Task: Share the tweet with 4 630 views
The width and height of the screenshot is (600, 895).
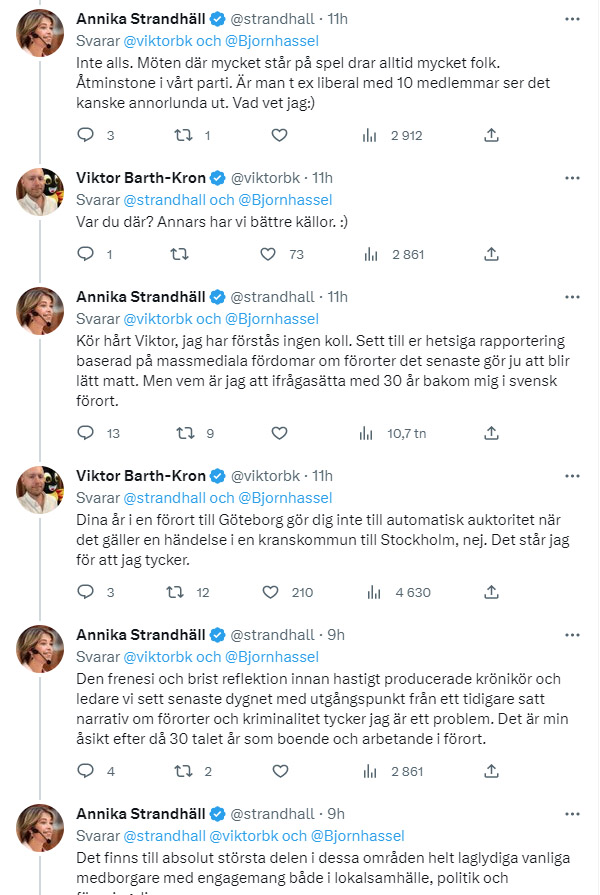Action: (491, 592)
